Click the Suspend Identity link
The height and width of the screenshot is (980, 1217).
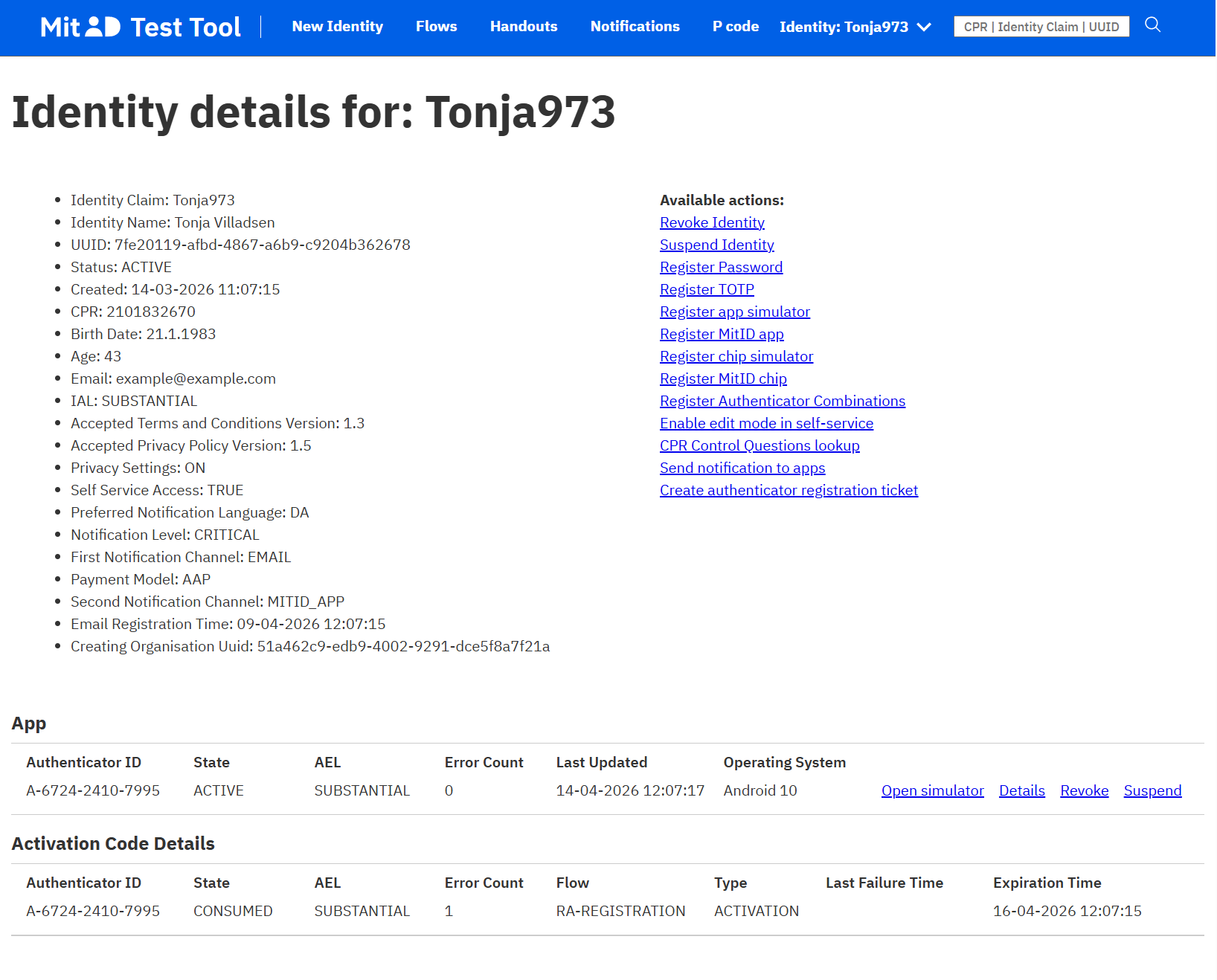(716, 245)
